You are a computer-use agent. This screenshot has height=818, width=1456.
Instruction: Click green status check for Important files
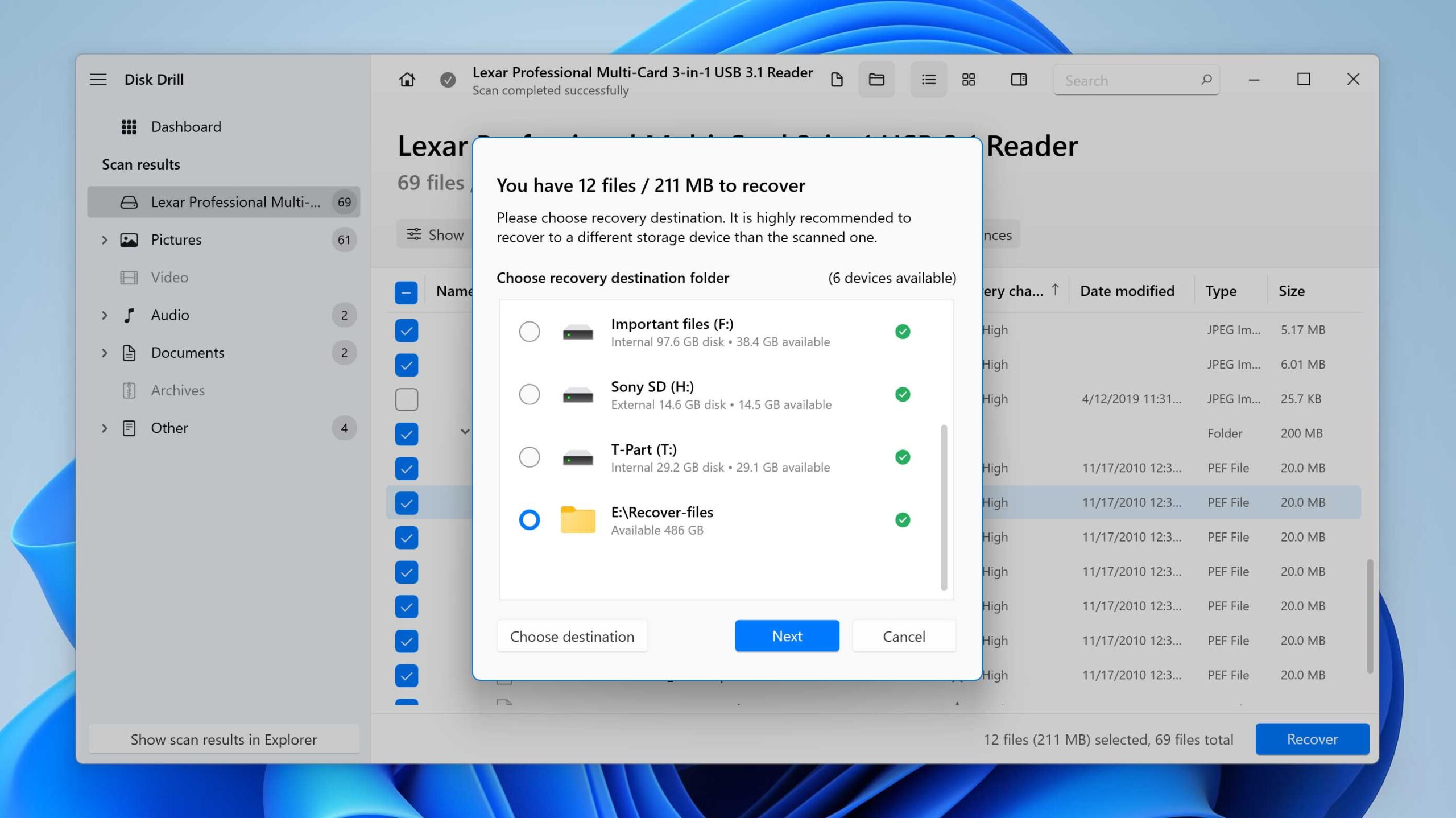(x=903, y=332)
